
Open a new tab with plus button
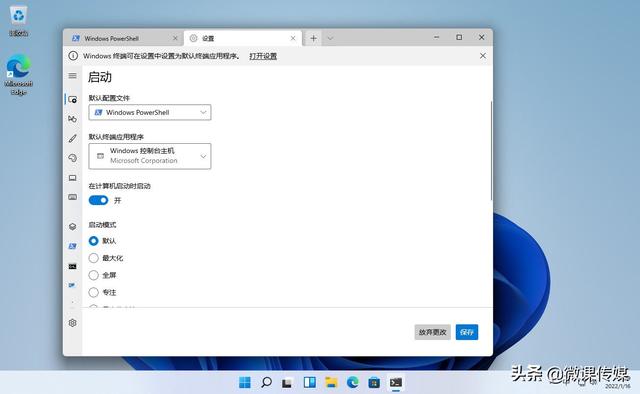[x=313, y=38]
